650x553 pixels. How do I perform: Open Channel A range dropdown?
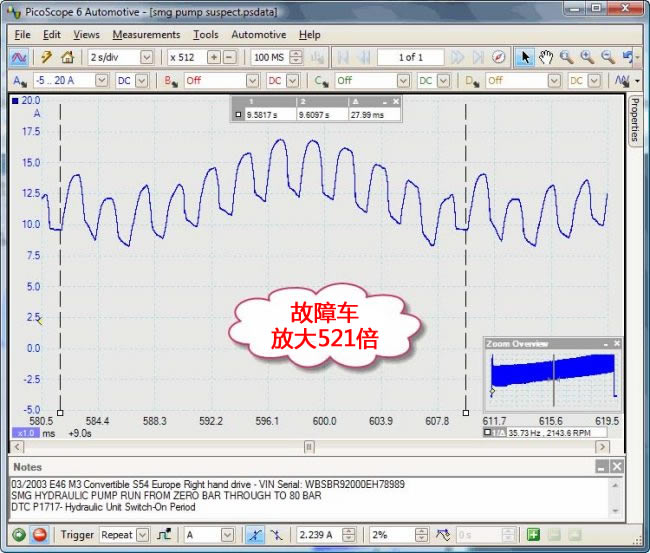coord(99,80)
